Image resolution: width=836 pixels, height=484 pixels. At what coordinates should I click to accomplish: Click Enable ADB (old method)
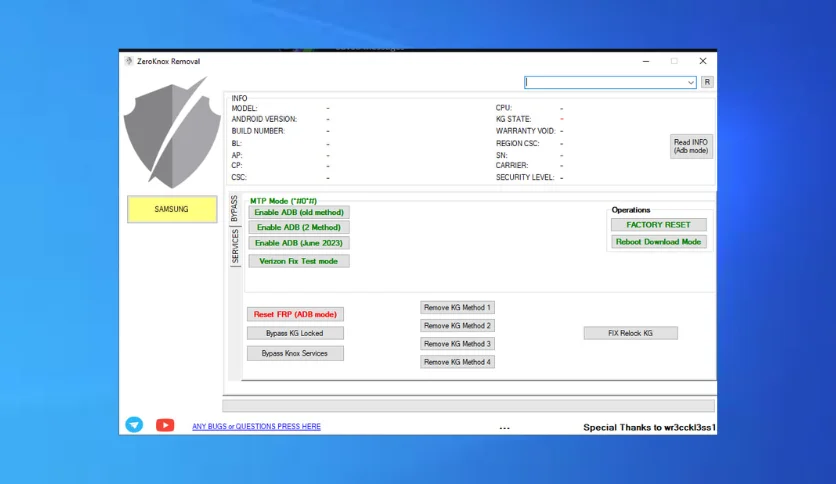click(299, 212)
